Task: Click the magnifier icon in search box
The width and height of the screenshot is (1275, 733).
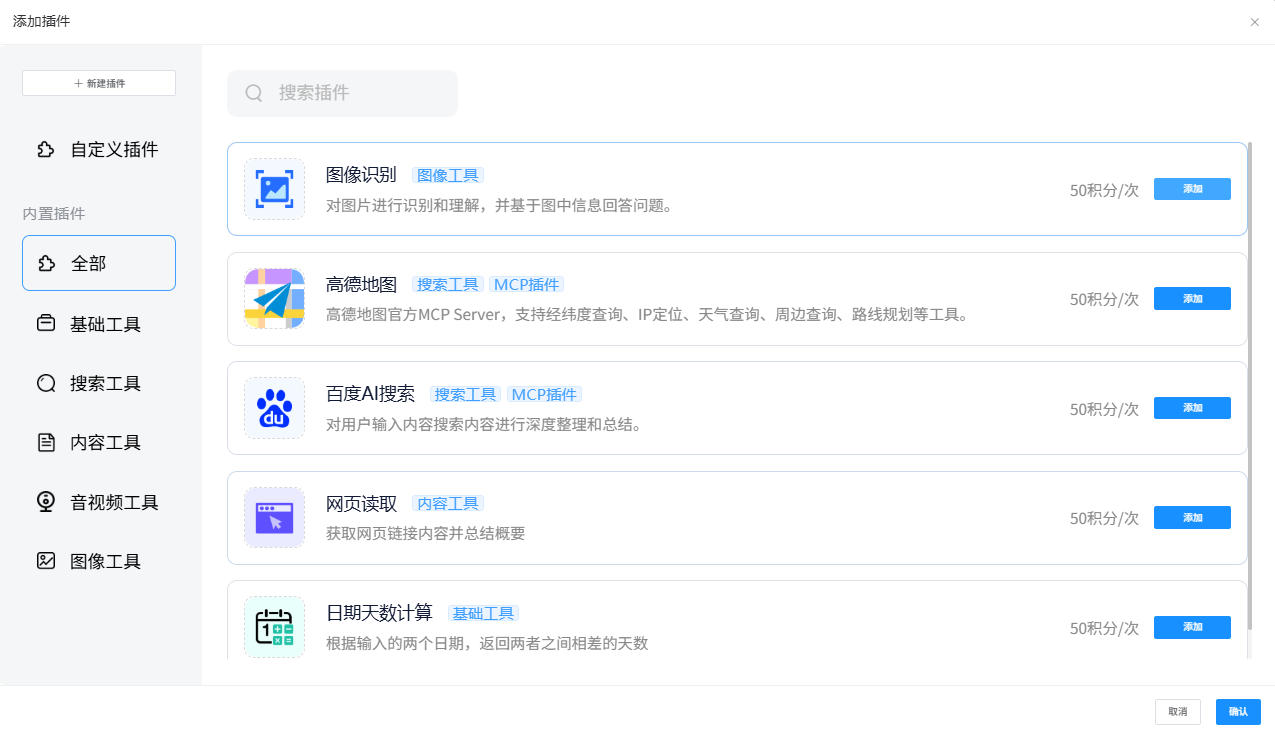Action: [254, 93]
